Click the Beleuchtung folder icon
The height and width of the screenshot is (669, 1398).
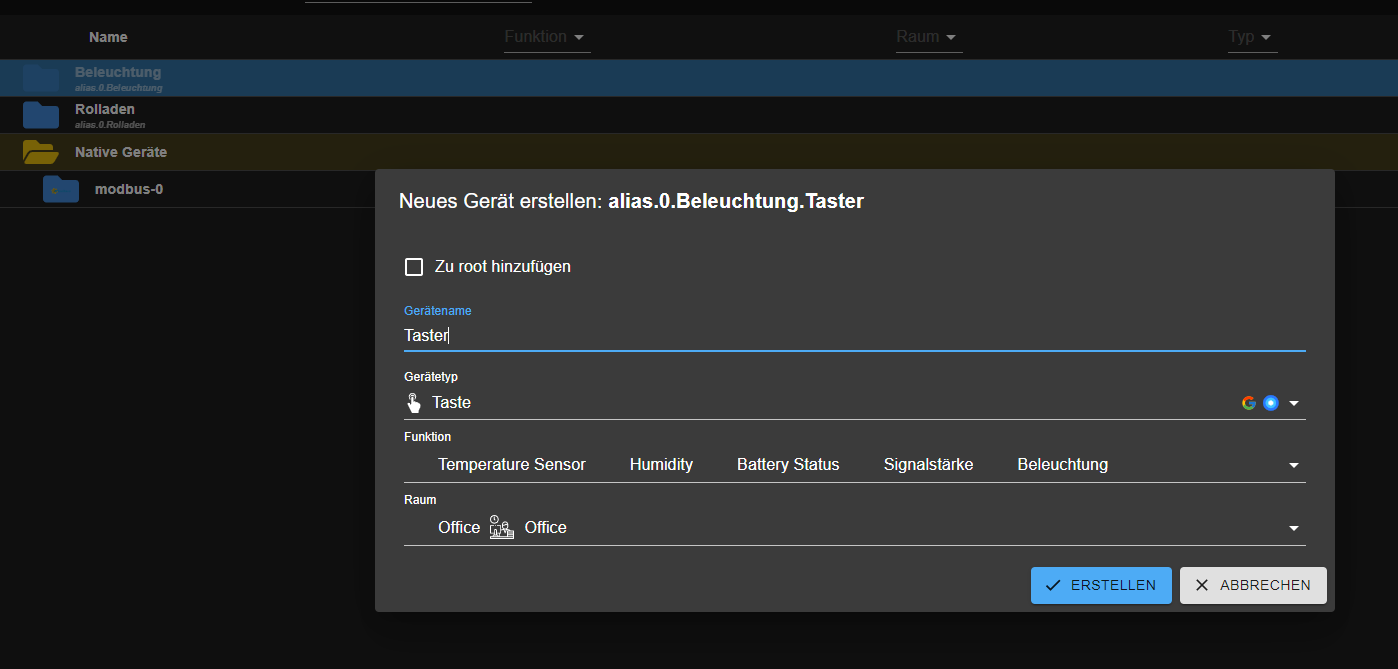pyautogui.click(x=41, y=79)
